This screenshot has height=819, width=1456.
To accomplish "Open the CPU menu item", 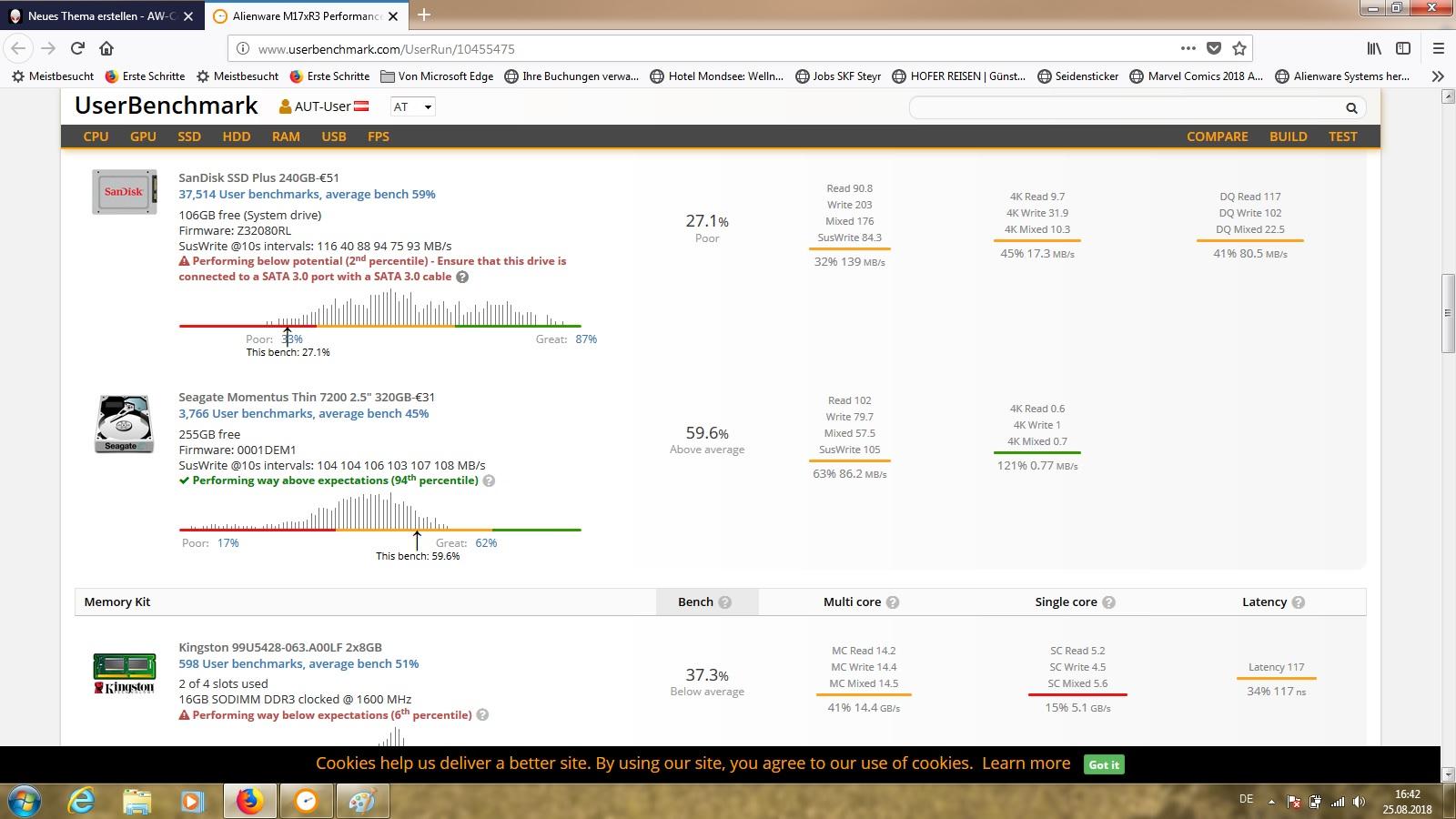I will tap(96, 136).
